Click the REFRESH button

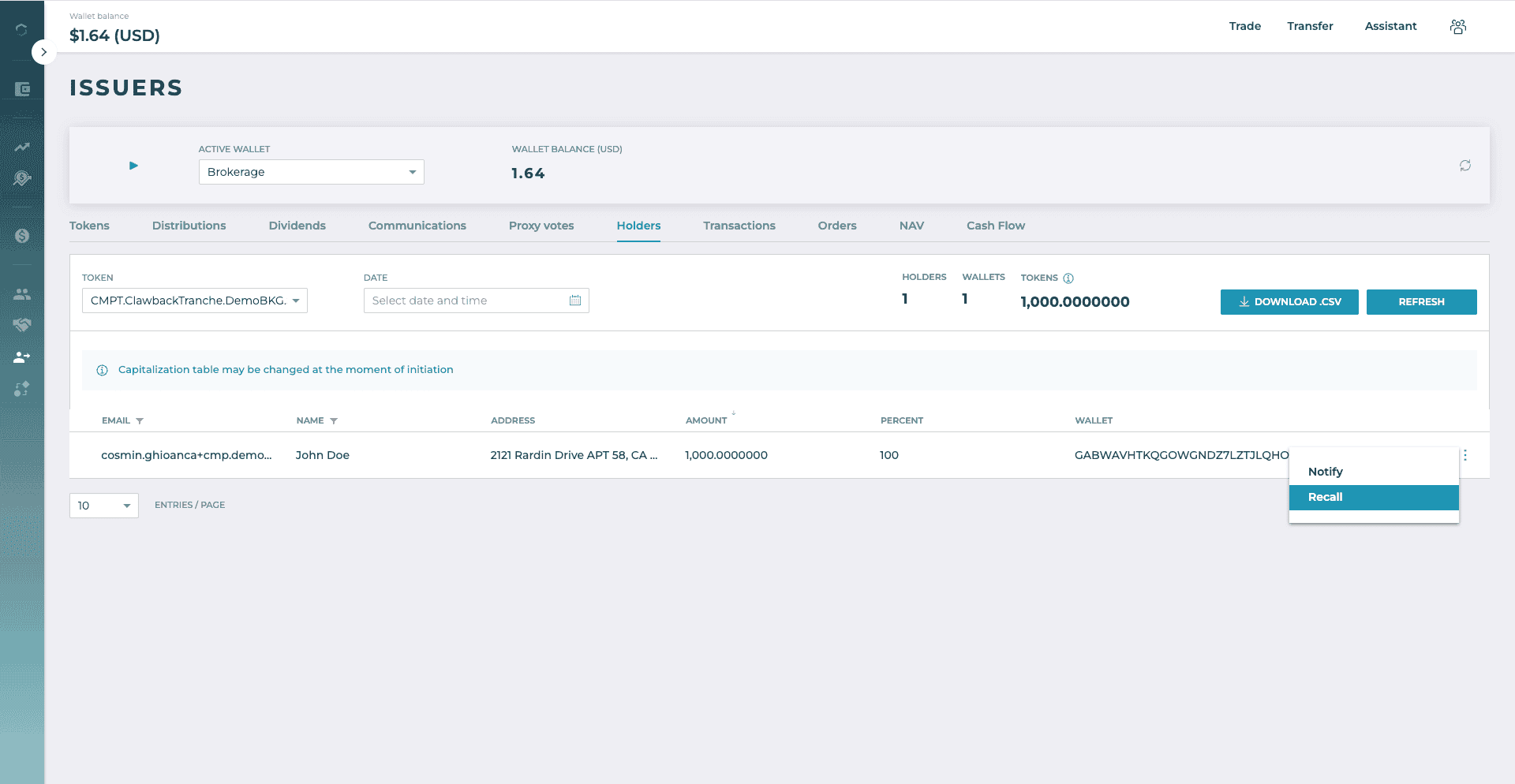click(x=1421, y=302)
